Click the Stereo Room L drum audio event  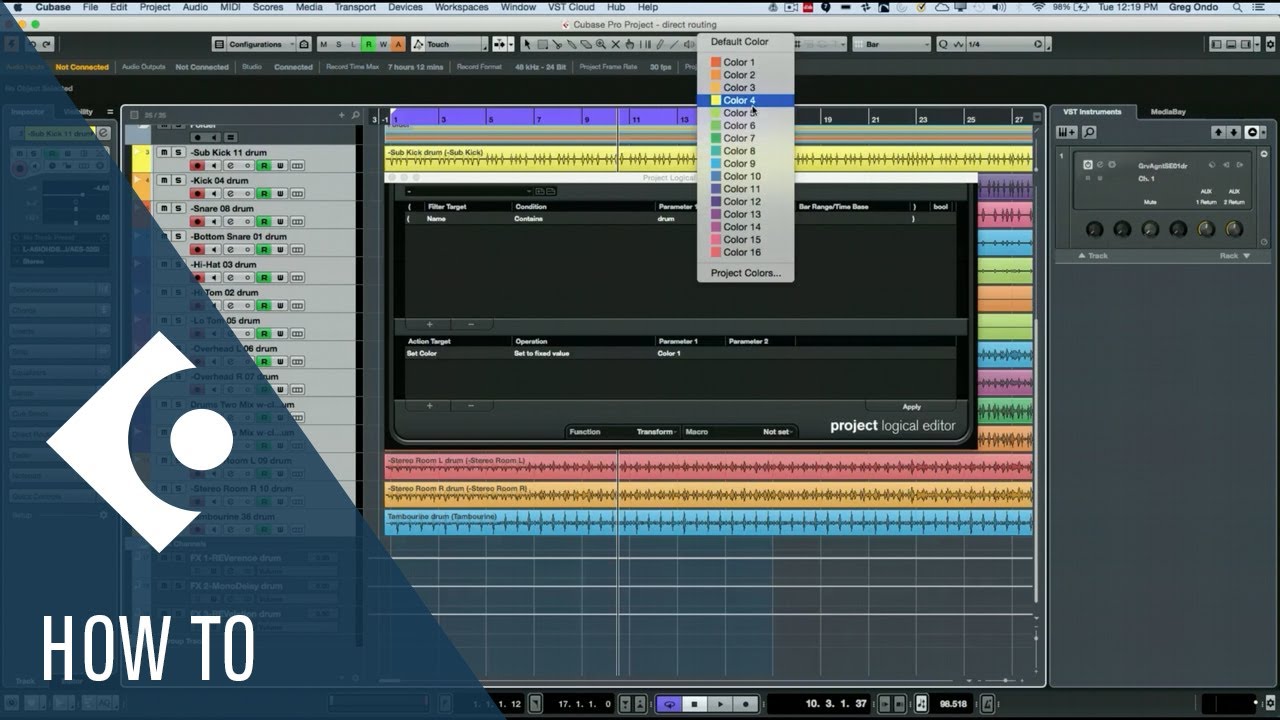click(708, 466)
